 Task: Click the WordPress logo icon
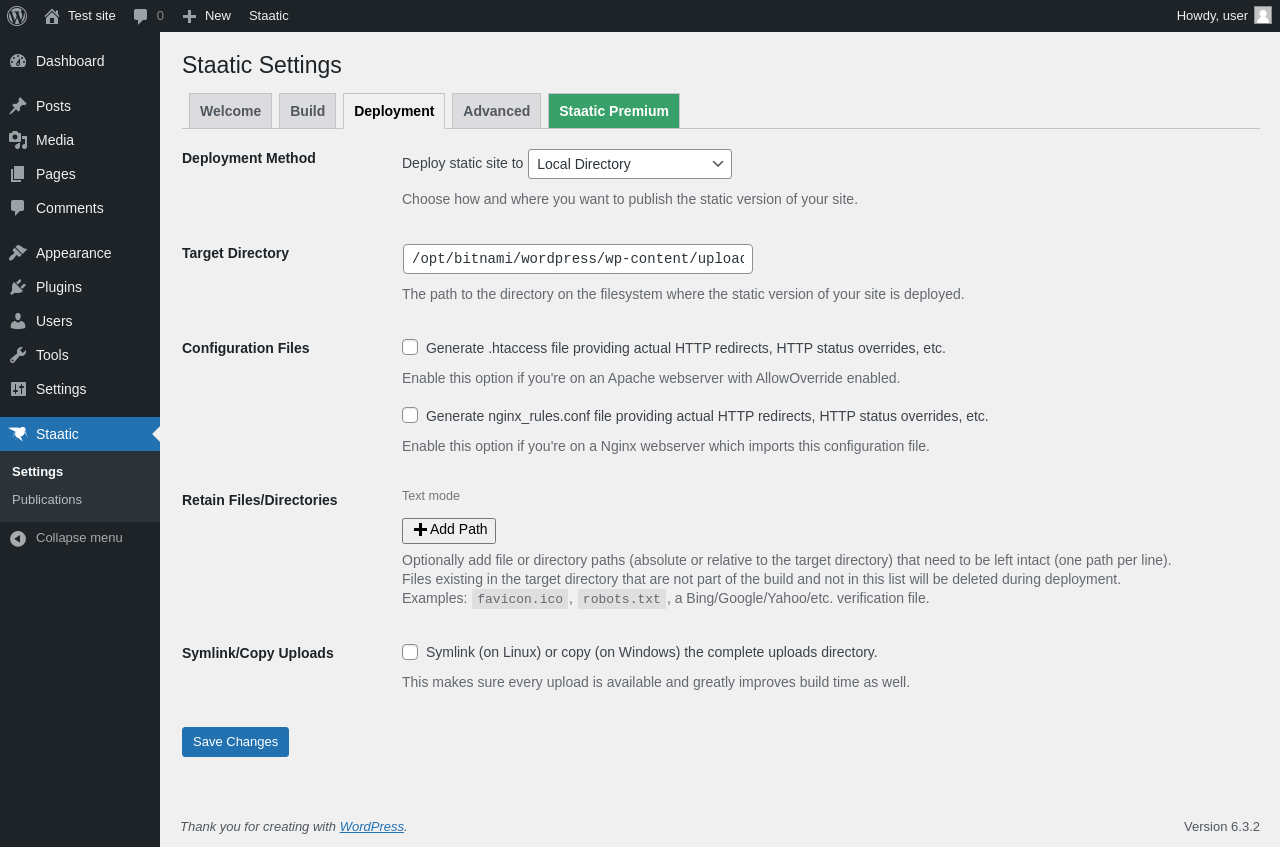17,16
